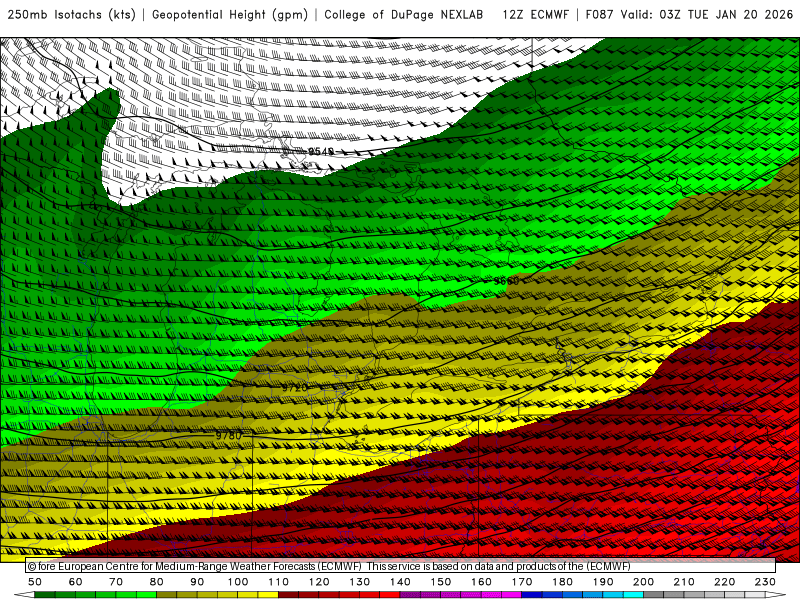Select the cyan swatch ending at 200
800x600 pixels.
[x=633, y=595]
